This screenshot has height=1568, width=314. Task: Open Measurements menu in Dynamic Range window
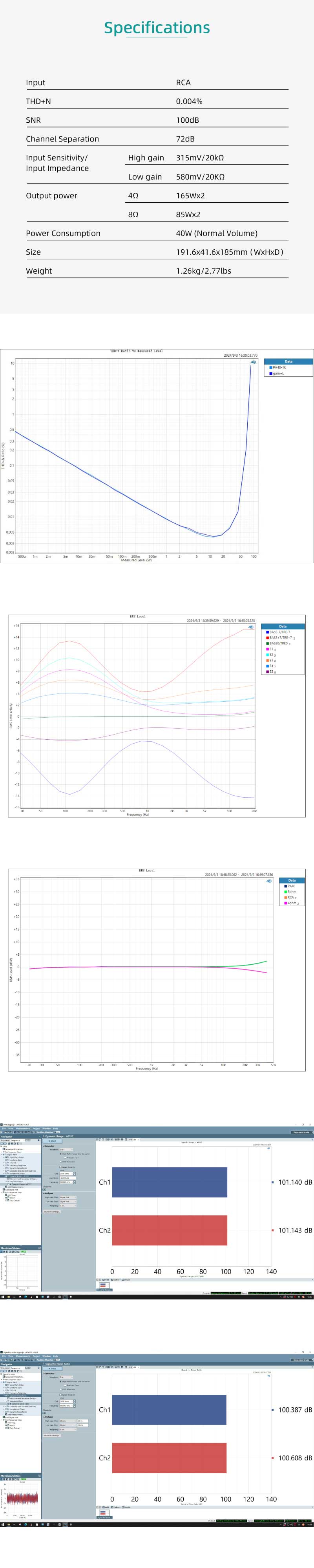pyautogui.click(x=22, y=1128)
